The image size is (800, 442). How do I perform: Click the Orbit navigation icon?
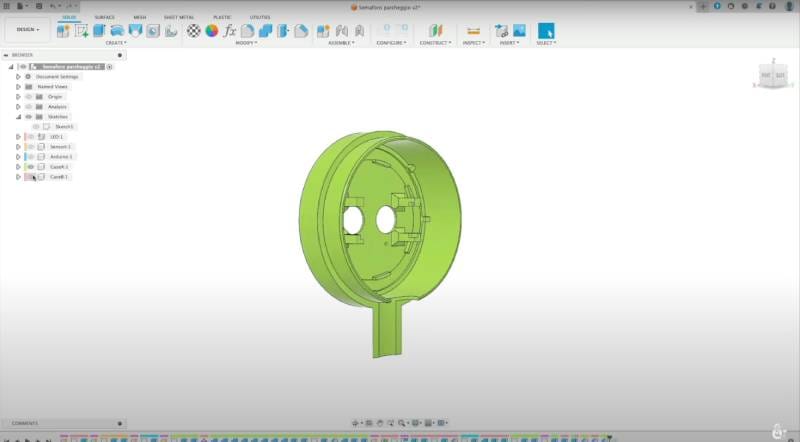(356, 423)
